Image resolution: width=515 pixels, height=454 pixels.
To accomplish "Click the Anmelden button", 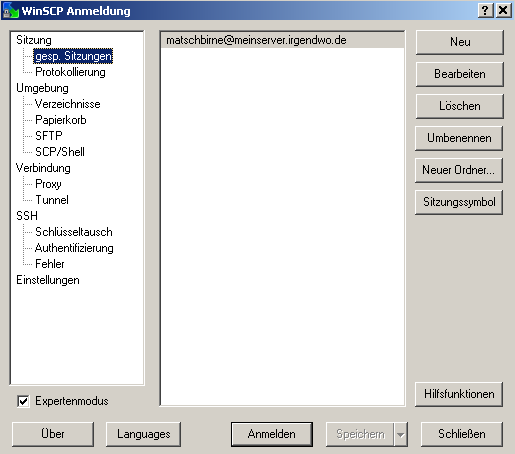I will 272,434.
